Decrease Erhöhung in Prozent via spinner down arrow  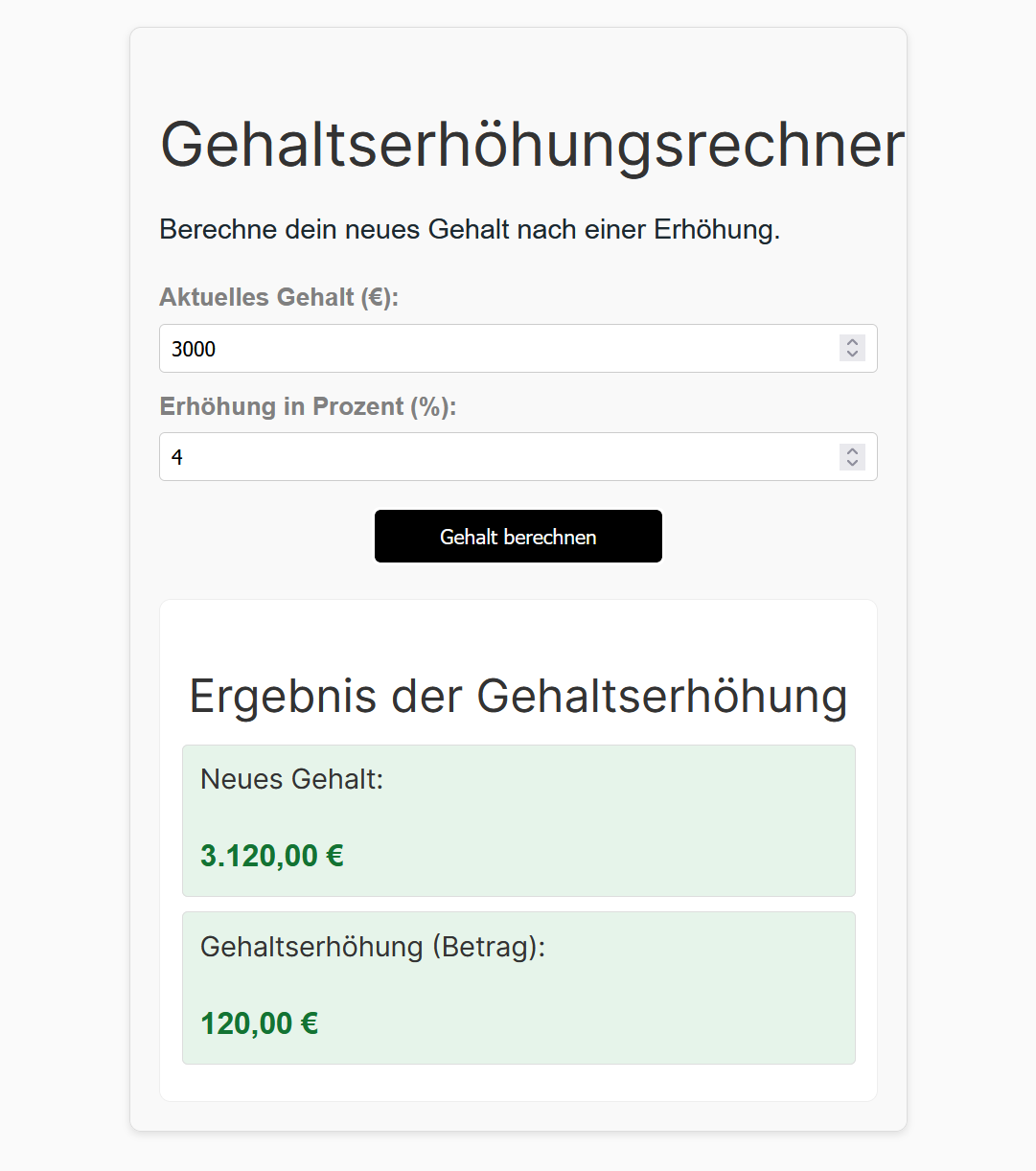click(851, 464)
